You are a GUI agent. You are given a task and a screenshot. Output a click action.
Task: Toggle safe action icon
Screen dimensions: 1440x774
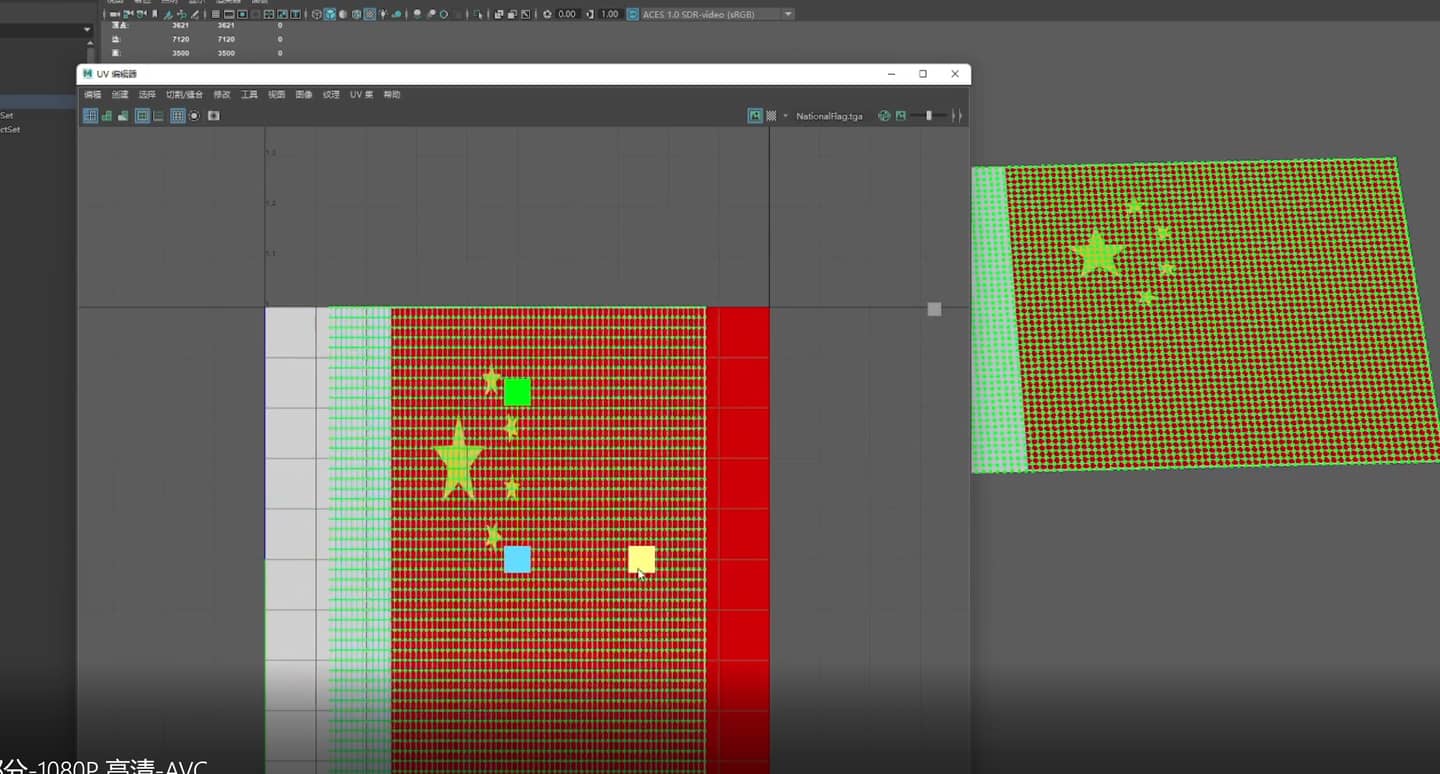(x=282, y=14)
